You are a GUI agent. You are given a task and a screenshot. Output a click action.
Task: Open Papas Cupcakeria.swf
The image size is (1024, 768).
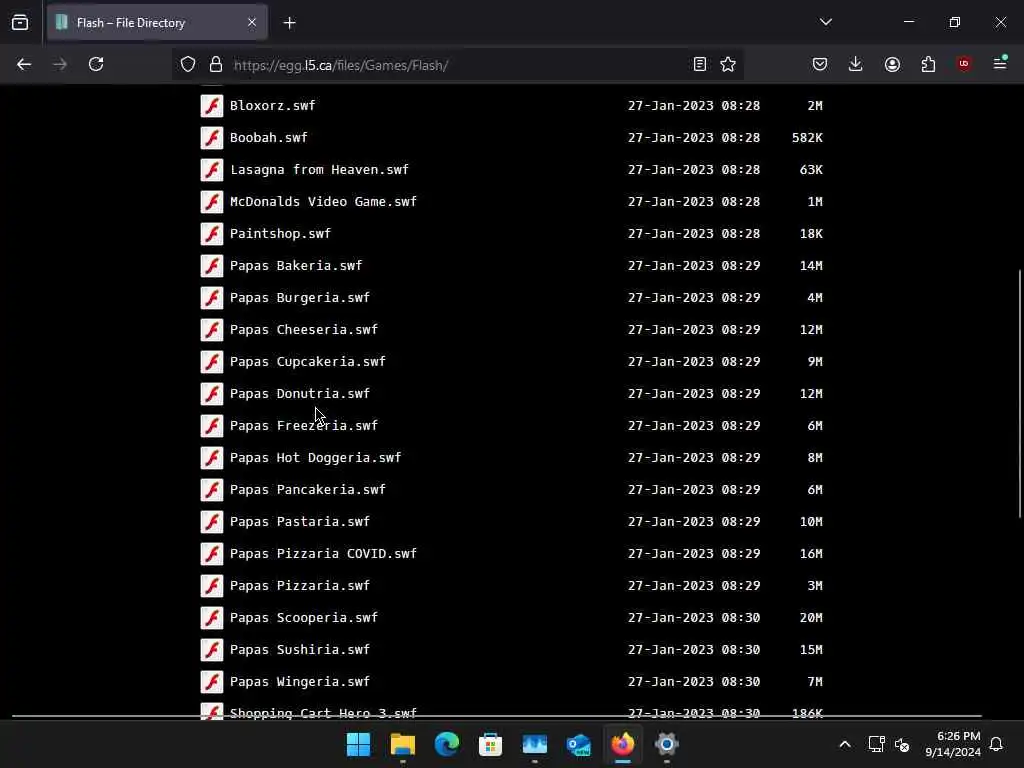tap(308, 362)
